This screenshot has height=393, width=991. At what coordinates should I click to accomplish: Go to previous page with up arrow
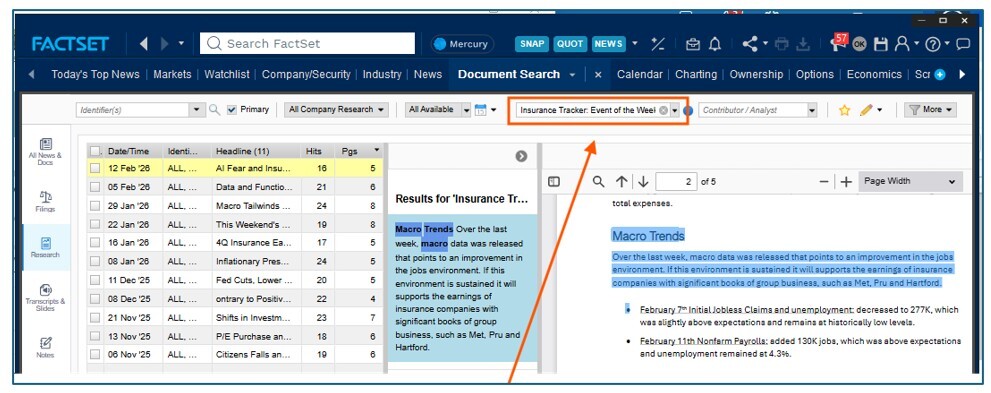click(621, 182)
